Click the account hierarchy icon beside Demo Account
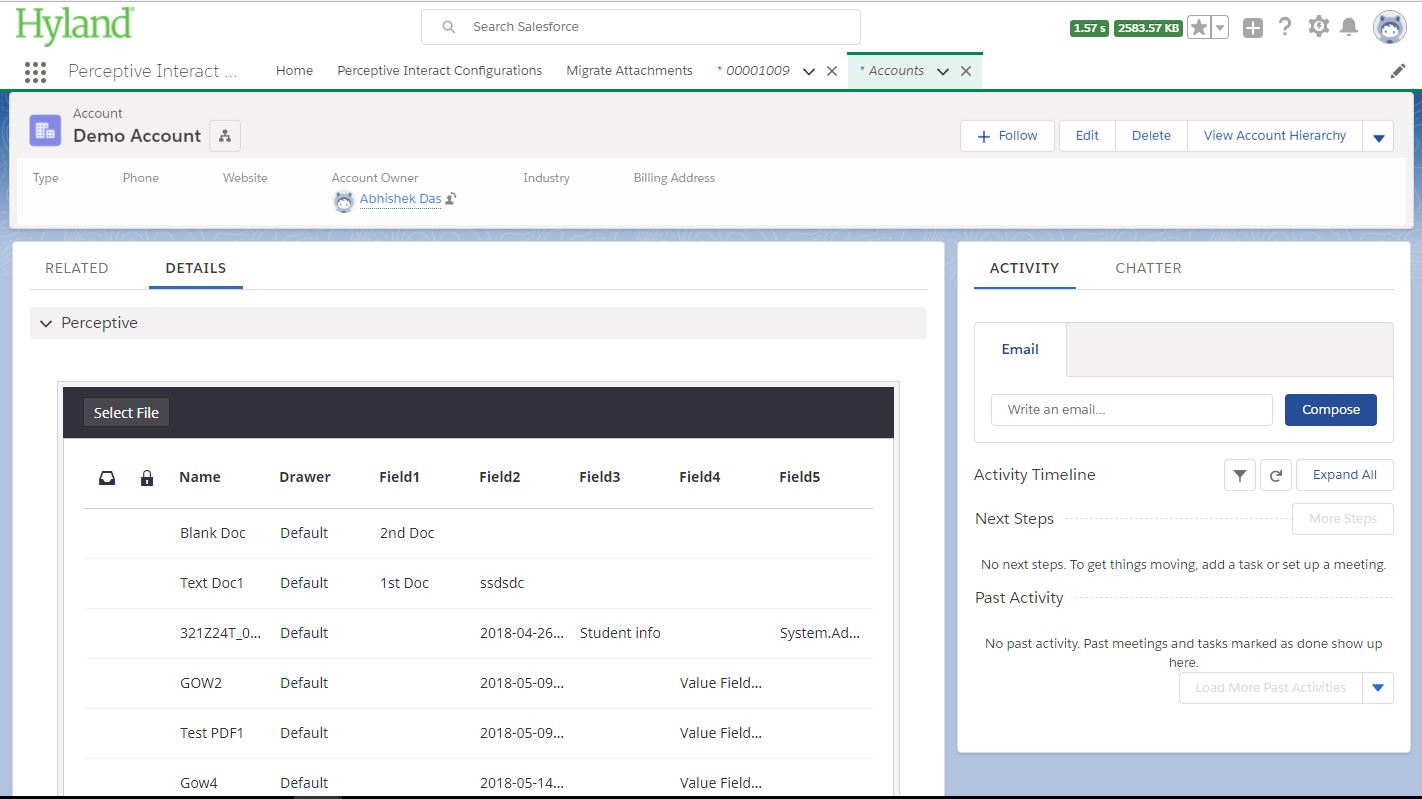The image size is (1422, 799). (225, 136)
